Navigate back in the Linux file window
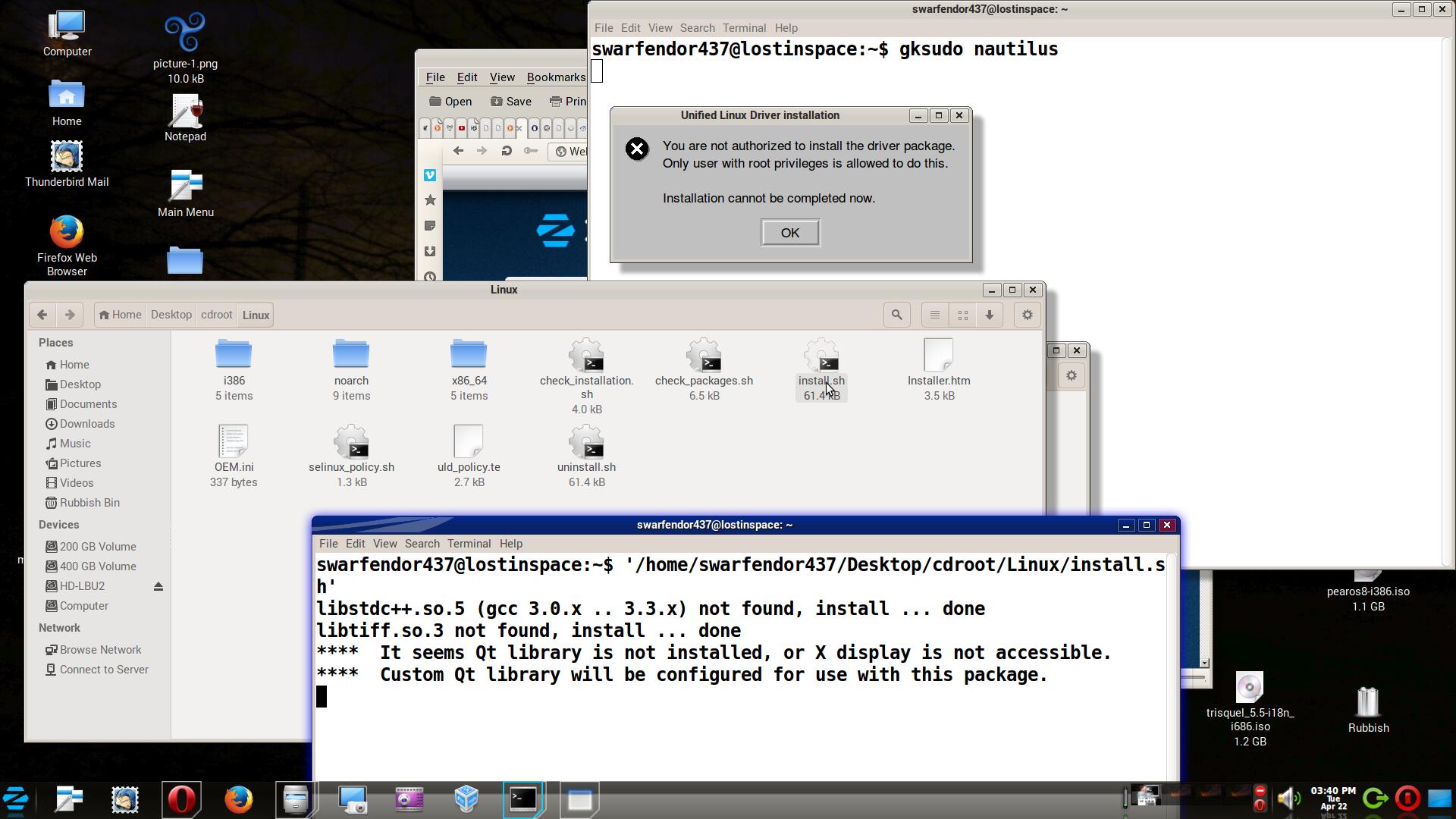This screenshot has height=819, width=1456. tap(42, 315)
